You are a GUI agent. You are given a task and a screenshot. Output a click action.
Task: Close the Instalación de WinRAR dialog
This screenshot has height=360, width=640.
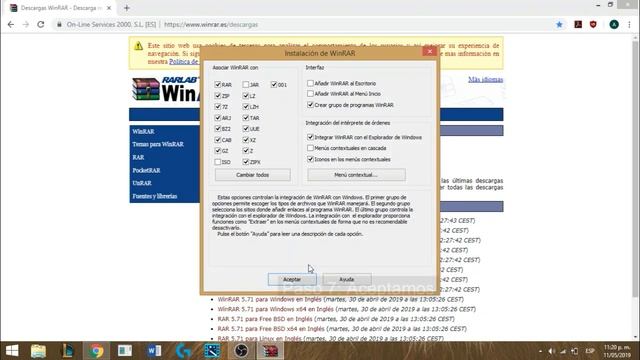[429, 51]
